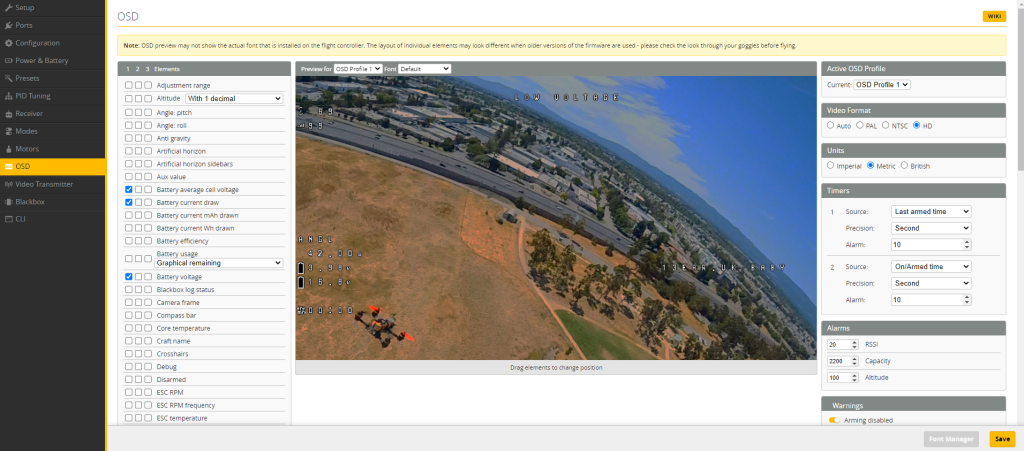Click the Motors icon in sidebar
The image size is (1024, 451).
(9, 149)
